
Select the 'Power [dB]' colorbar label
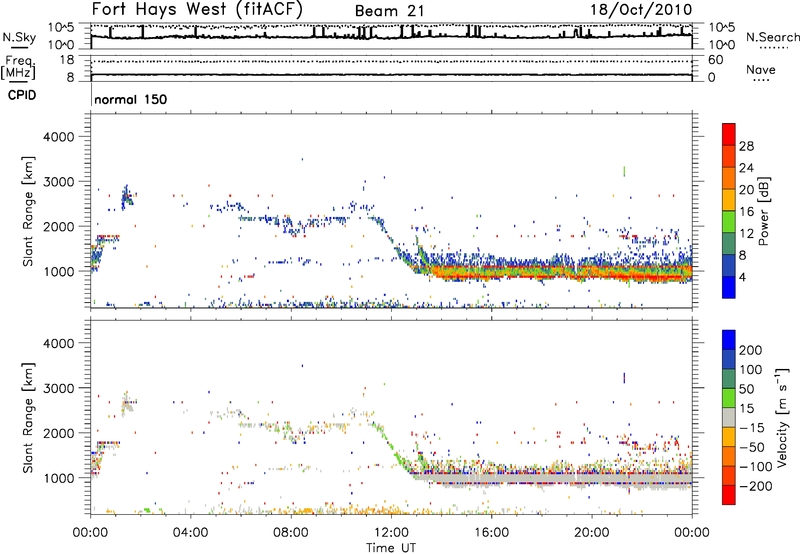coord(764,211)
